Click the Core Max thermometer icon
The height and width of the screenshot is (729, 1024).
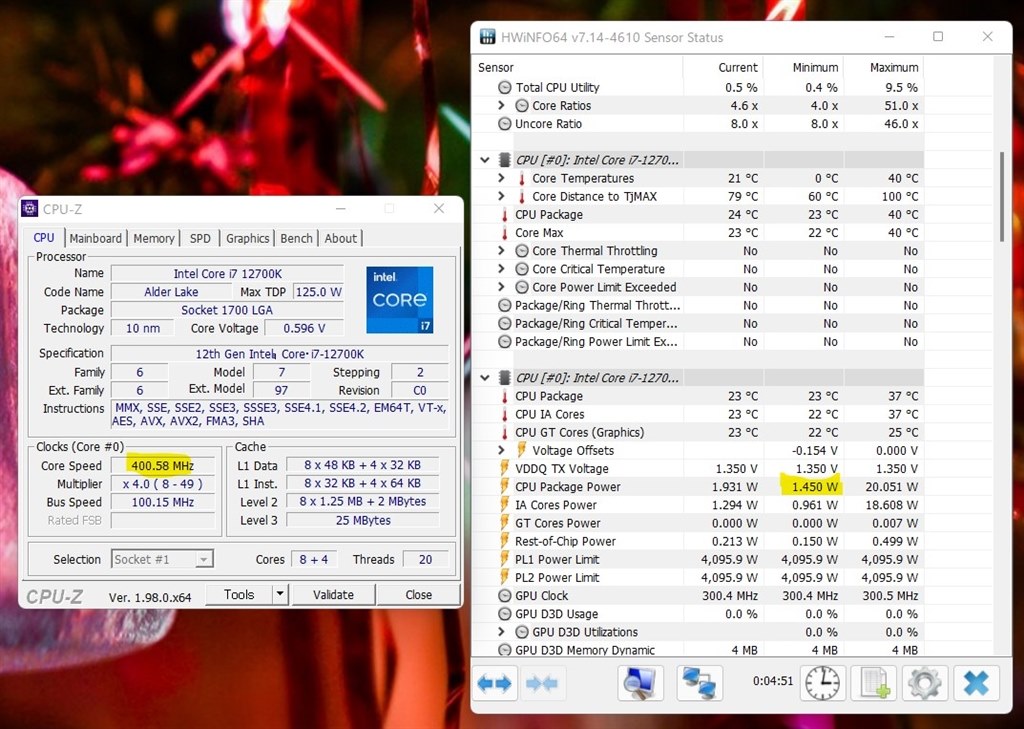[x=504, y=233]
